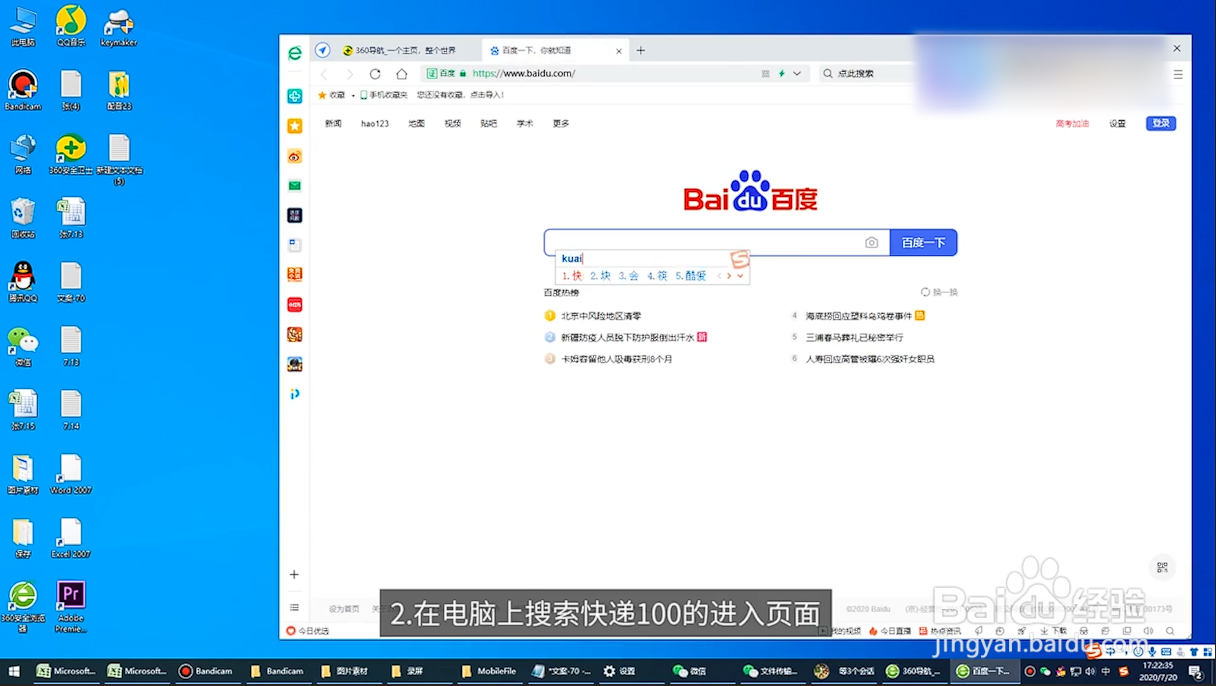The image size is (1216, 686).
Task: Focus the 点此搜索 browser search box
Action: [x=867, y=74]
